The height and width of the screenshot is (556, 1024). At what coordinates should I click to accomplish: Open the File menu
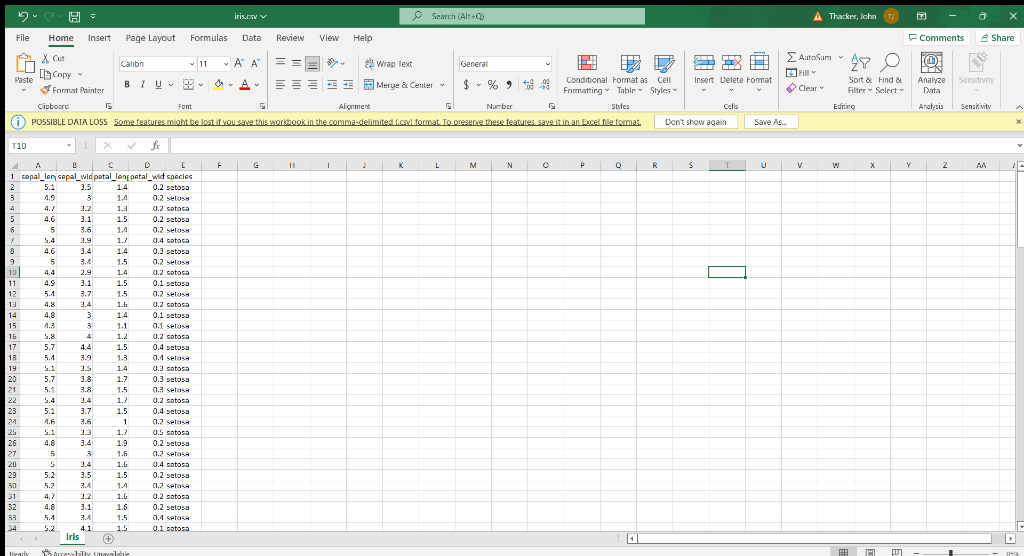coord(23,38)
